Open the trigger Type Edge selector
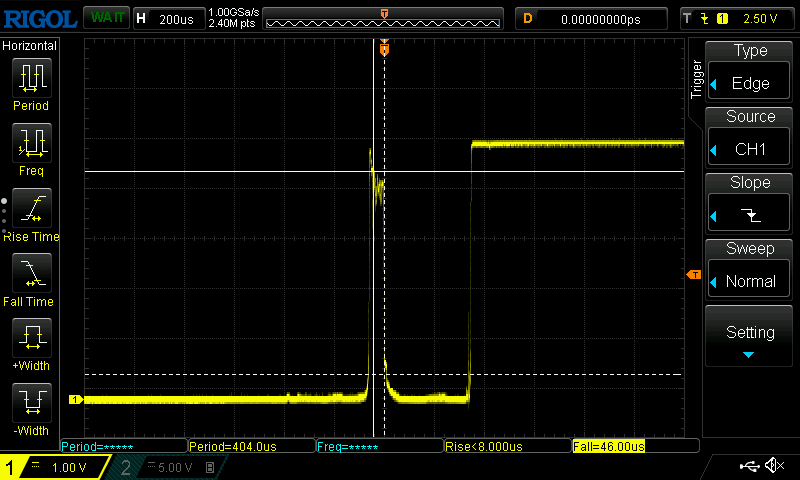The height and width of the screenshot is (480, 800). click(750, 70)
